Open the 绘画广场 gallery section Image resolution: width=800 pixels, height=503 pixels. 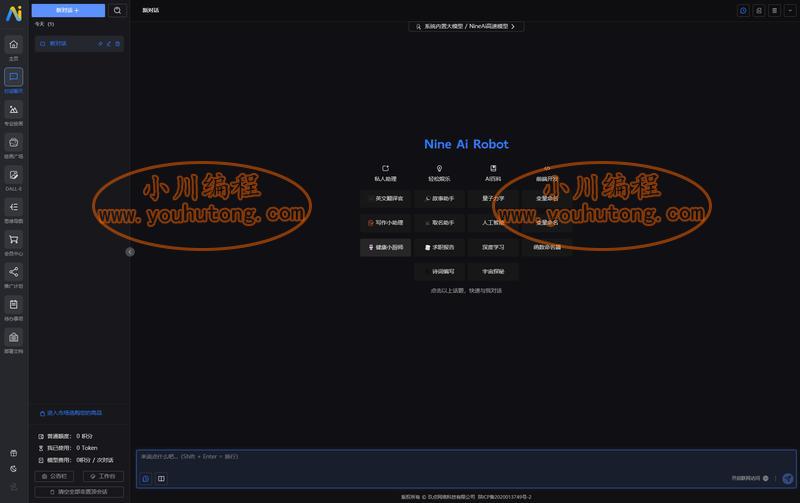[x=14, y=142]
